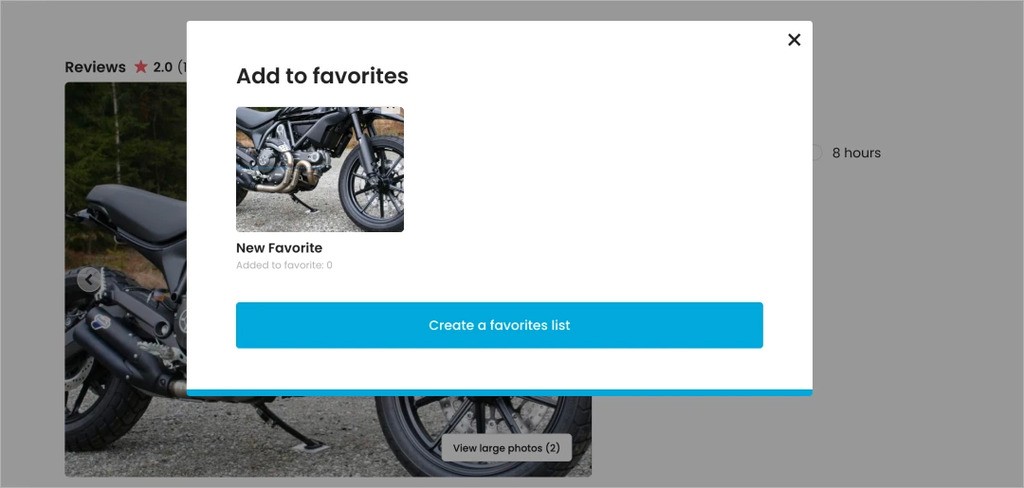Click the review count beside the rating
Image resolution: width=1024 pixels, height=488 pixels.
coord(181,67)
